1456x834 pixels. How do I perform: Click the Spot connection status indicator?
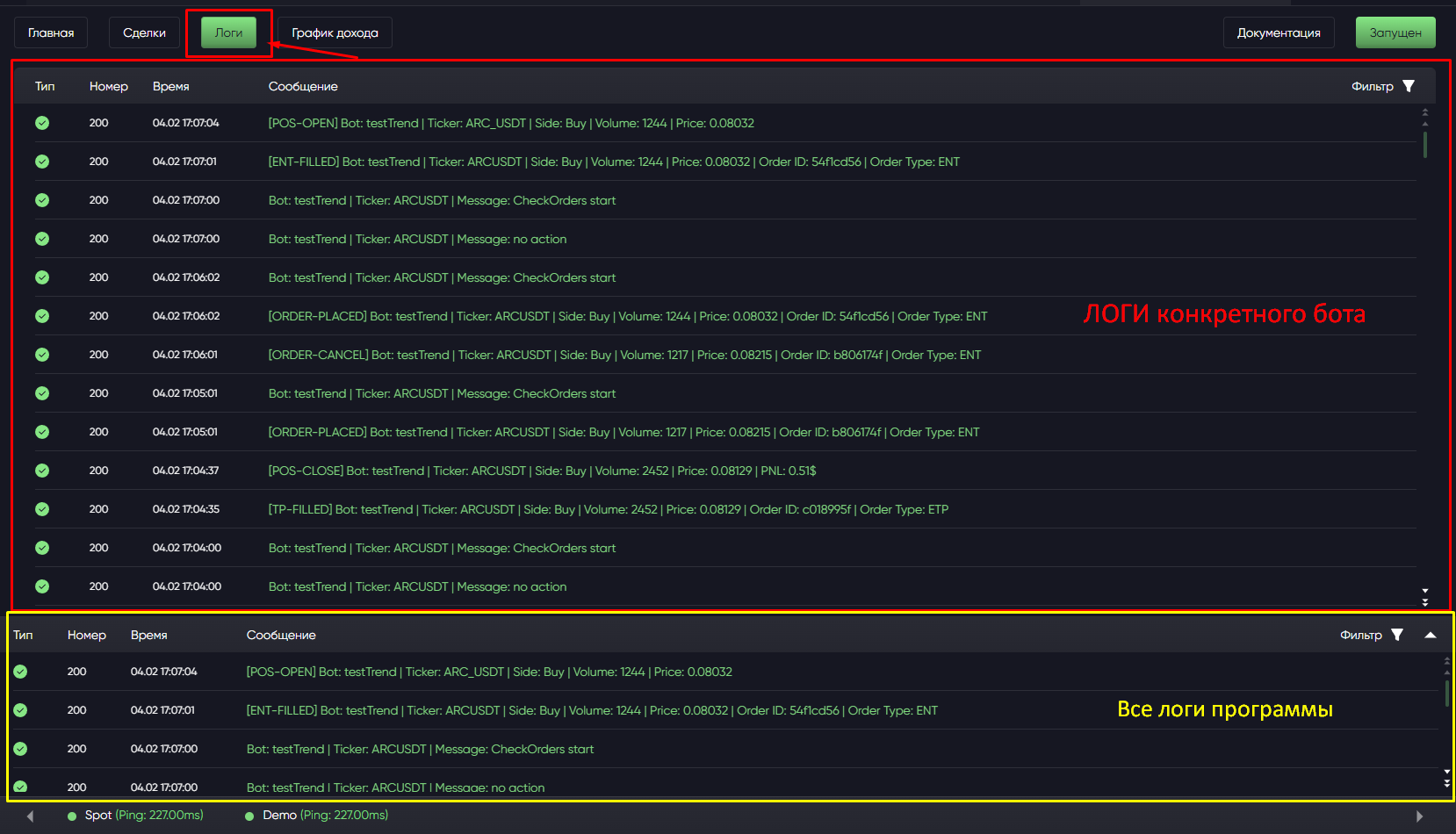coord(73,816)
